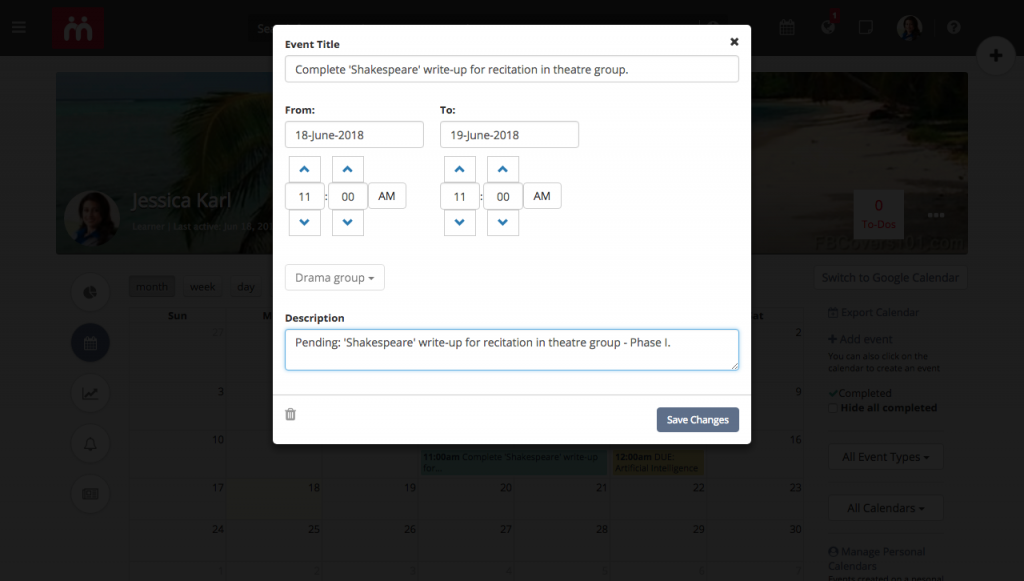
Task: Open the ID card sidebar icon
Action: click(x=90, y=494)
